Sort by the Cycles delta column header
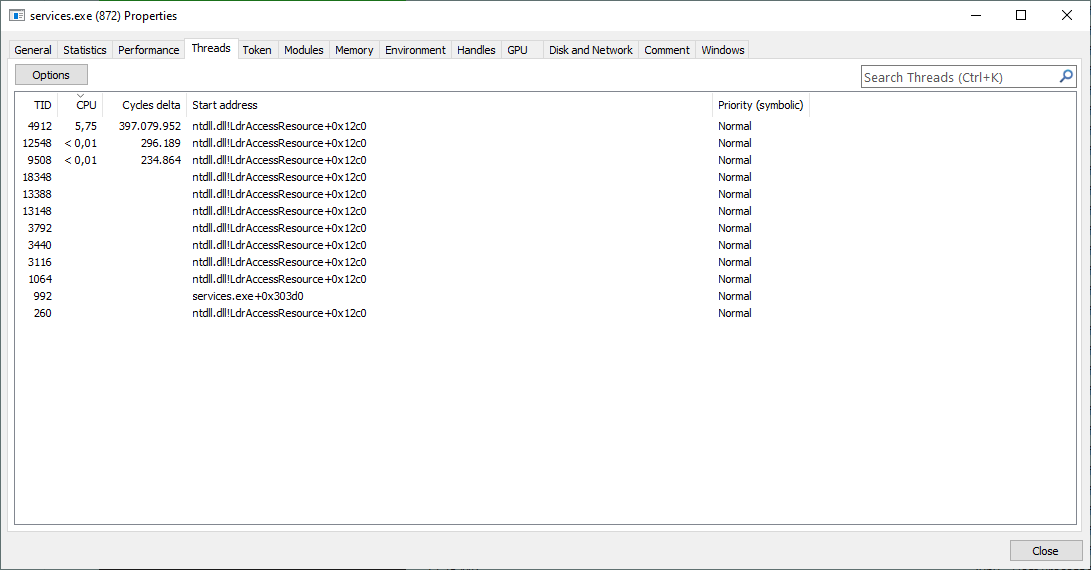1091x570 pixels. pyautogui.click(x=145, y=105)
